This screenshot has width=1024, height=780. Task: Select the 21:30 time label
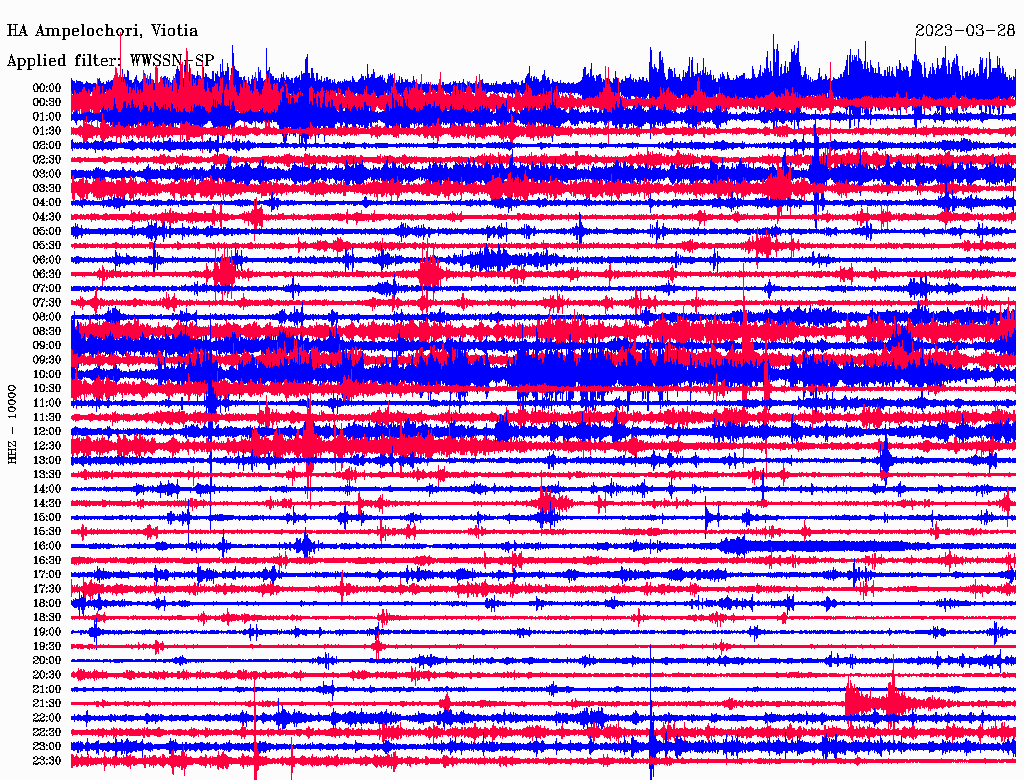pyautogui.click(x=47, y=704)
